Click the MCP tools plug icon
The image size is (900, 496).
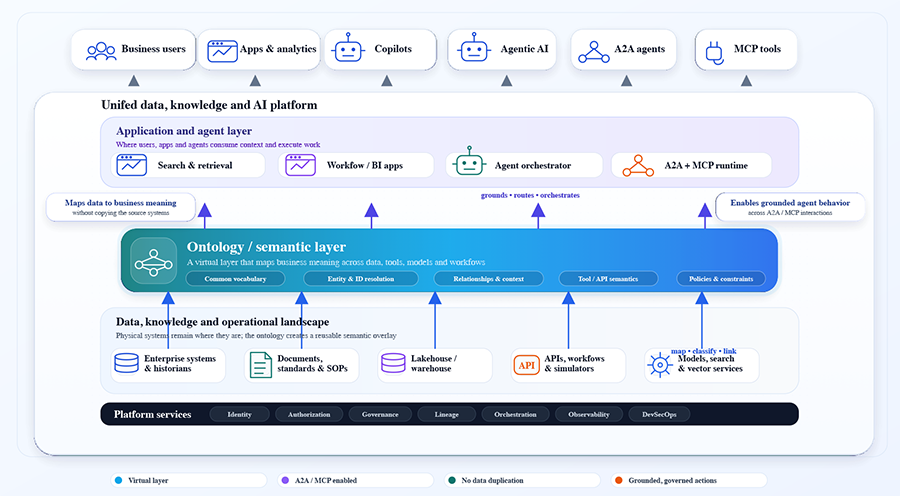click(x=715, y=49)
